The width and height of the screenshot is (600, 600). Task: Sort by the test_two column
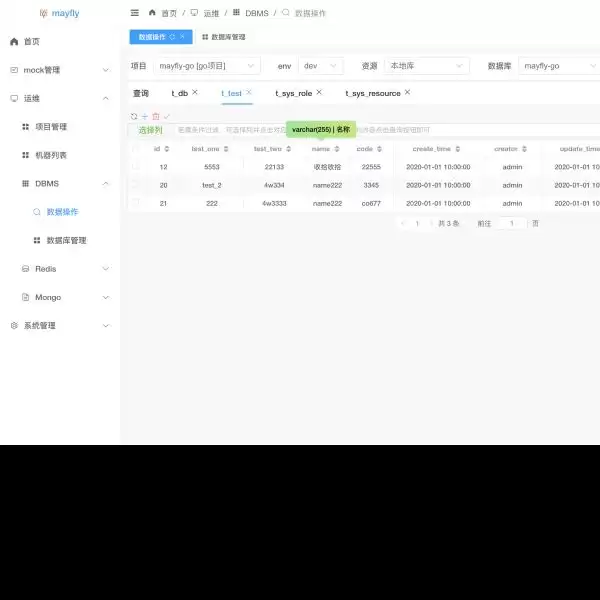click(289, 149)
